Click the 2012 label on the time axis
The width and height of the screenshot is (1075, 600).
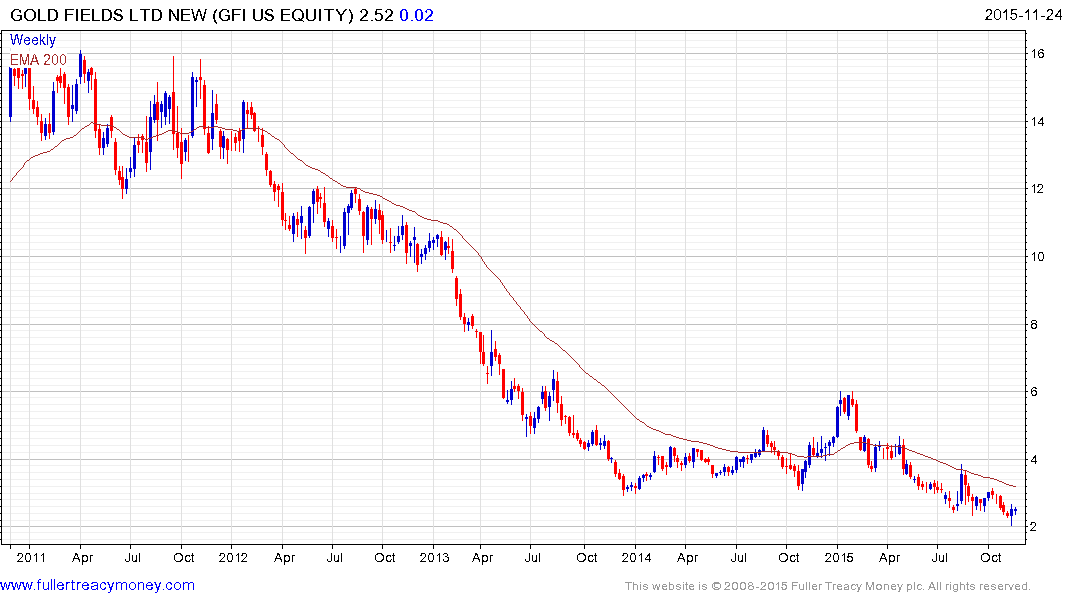click(x=232, y=556)
